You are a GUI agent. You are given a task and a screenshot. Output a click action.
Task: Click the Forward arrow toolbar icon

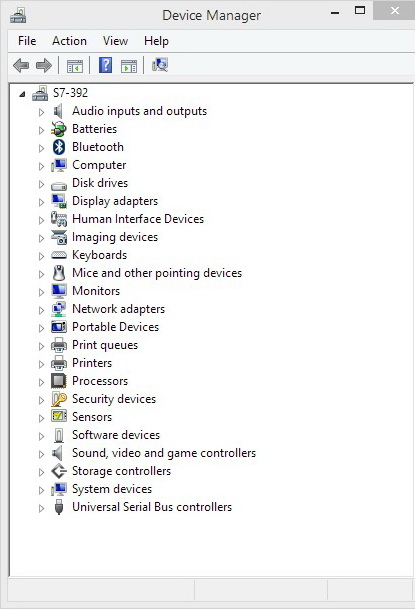pyautogui.click(x=43, y=65)
